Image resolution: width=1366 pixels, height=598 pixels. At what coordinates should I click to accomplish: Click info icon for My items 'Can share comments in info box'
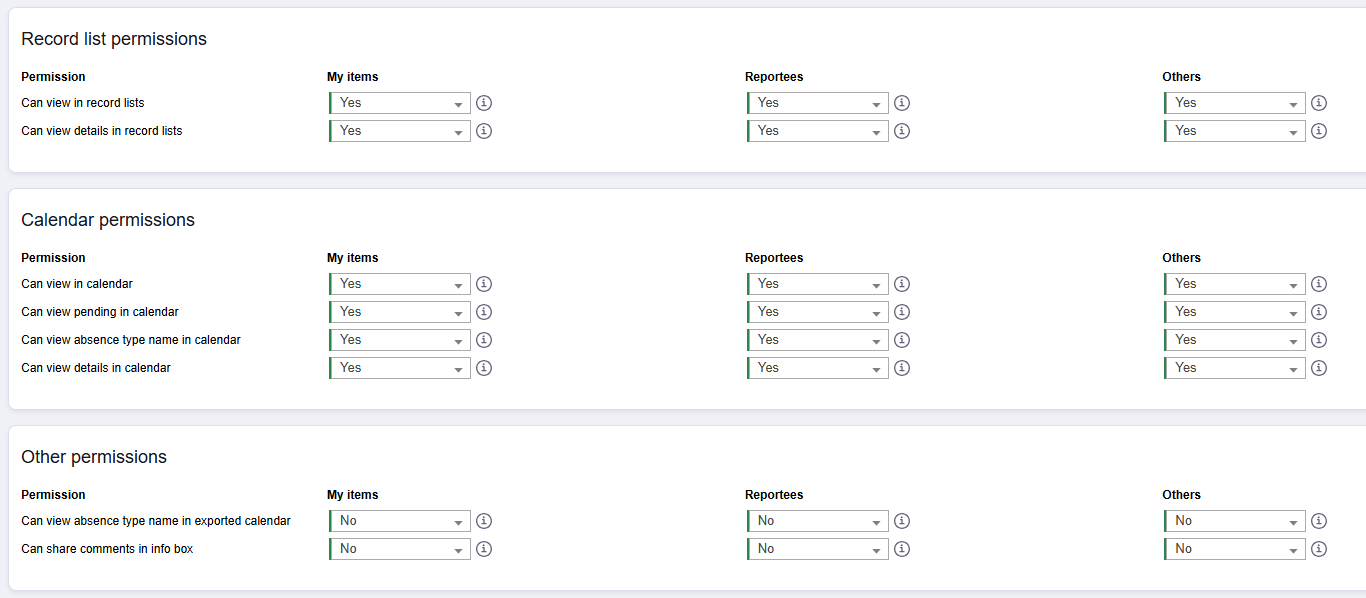484,549
